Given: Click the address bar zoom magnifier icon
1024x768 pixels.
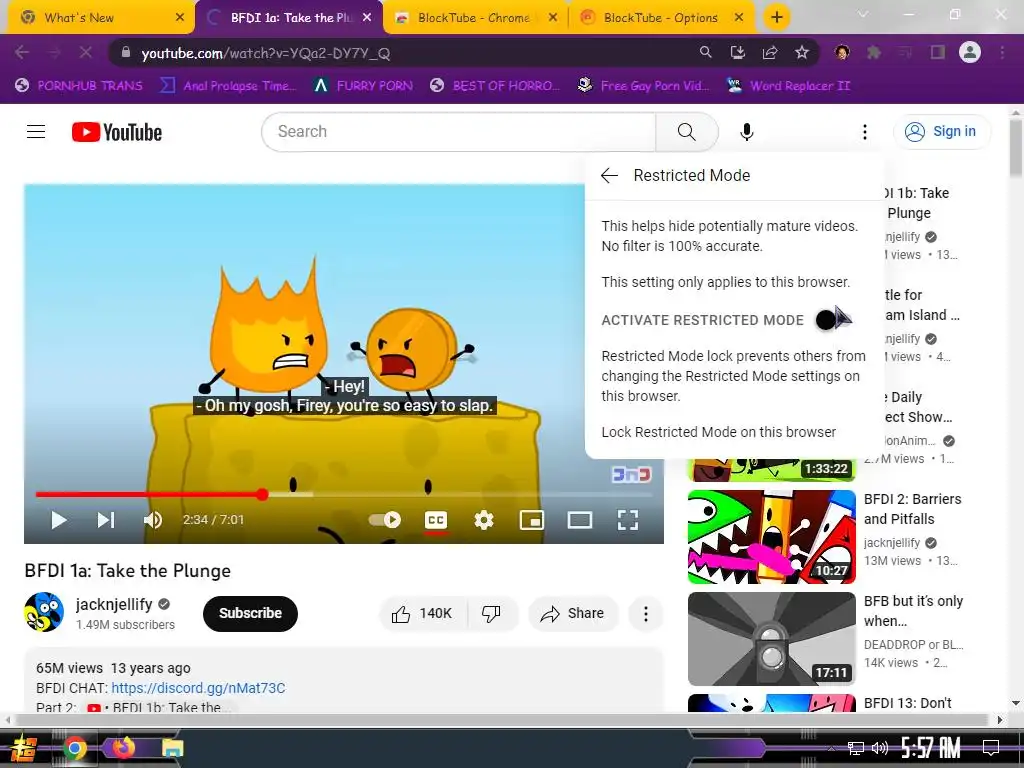Looking at the screenshot, I should 705,52.
